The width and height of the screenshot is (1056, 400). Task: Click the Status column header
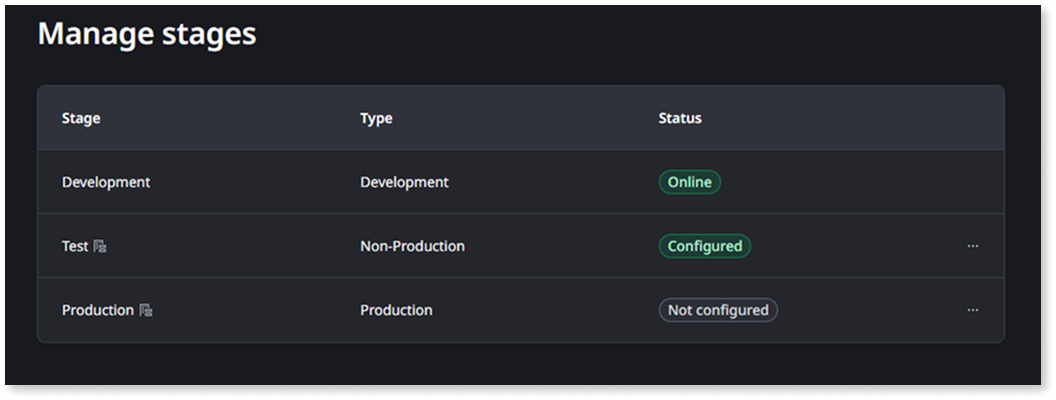[x=680, y=119]
